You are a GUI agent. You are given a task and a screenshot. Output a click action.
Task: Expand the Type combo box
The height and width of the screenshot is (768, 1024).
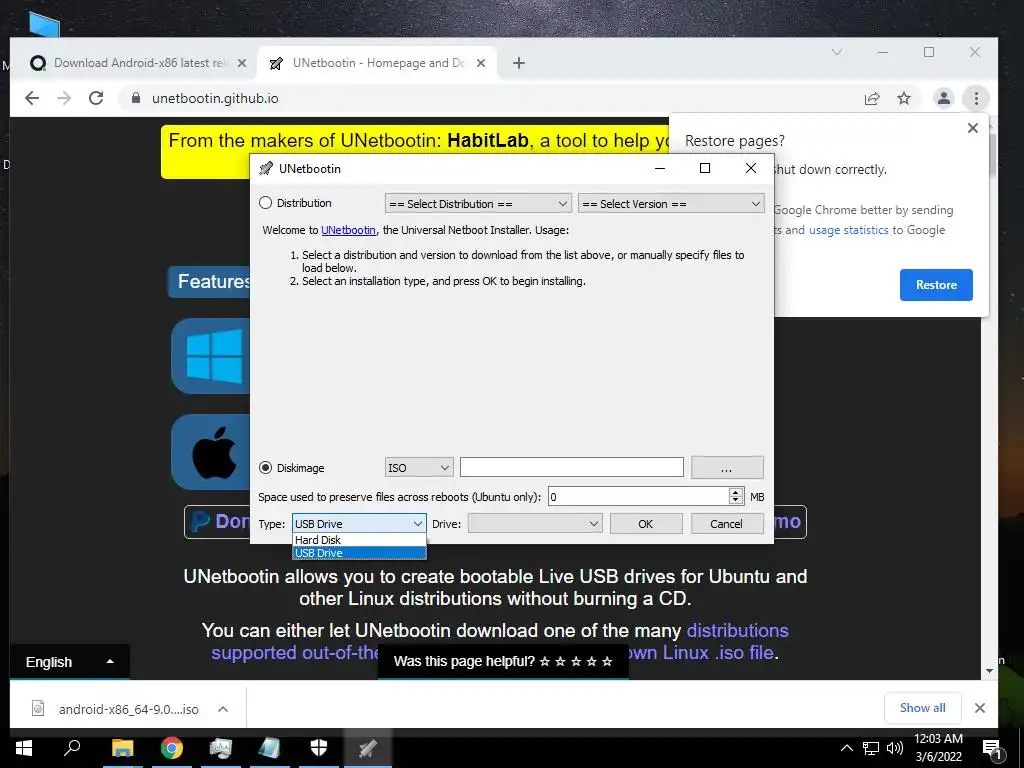[359, 524]
